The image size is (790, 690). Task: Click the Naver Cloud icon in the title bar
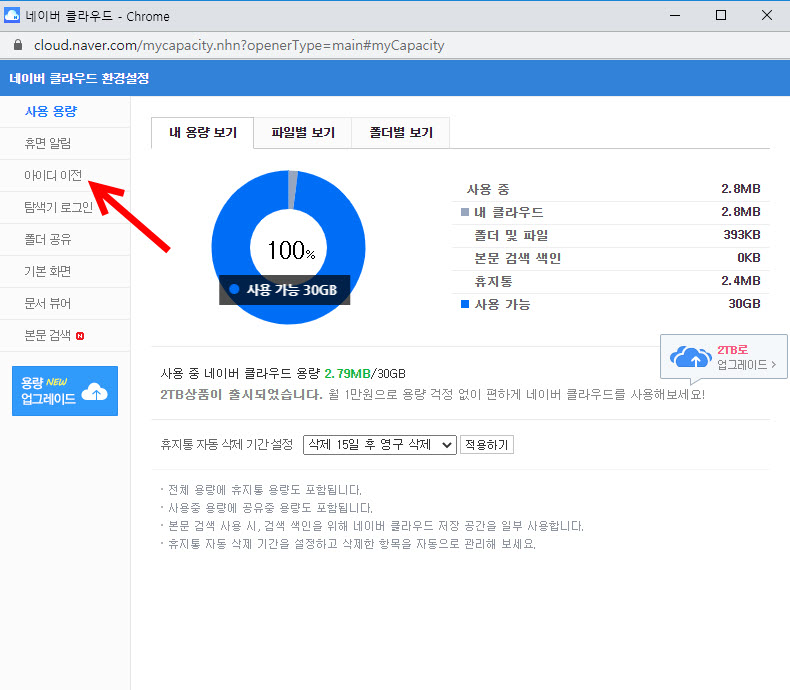[x=12, y=16]
